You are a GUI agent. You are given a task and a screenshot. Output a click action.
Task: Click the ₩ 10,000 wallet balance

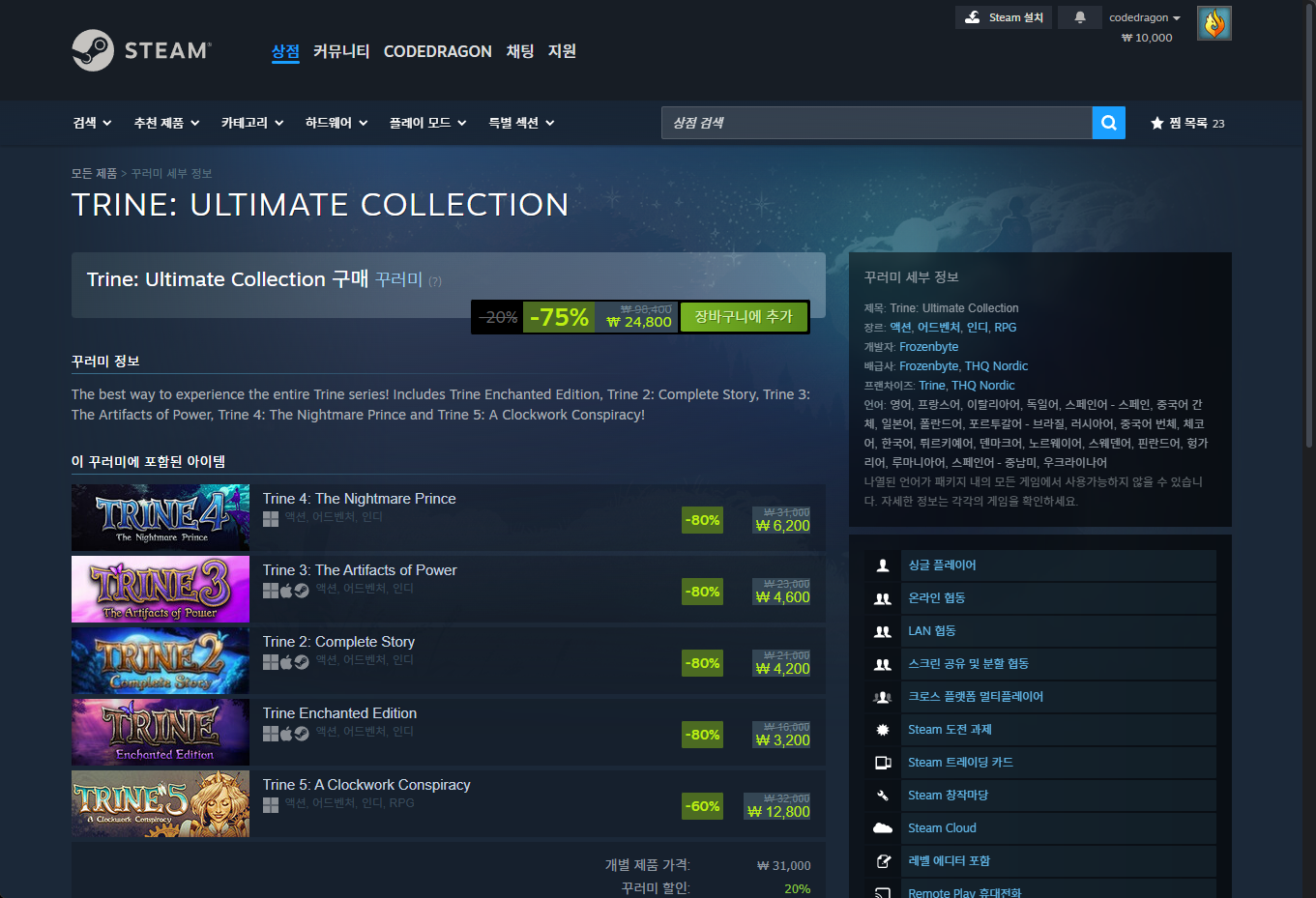(x=1147, y=38)
